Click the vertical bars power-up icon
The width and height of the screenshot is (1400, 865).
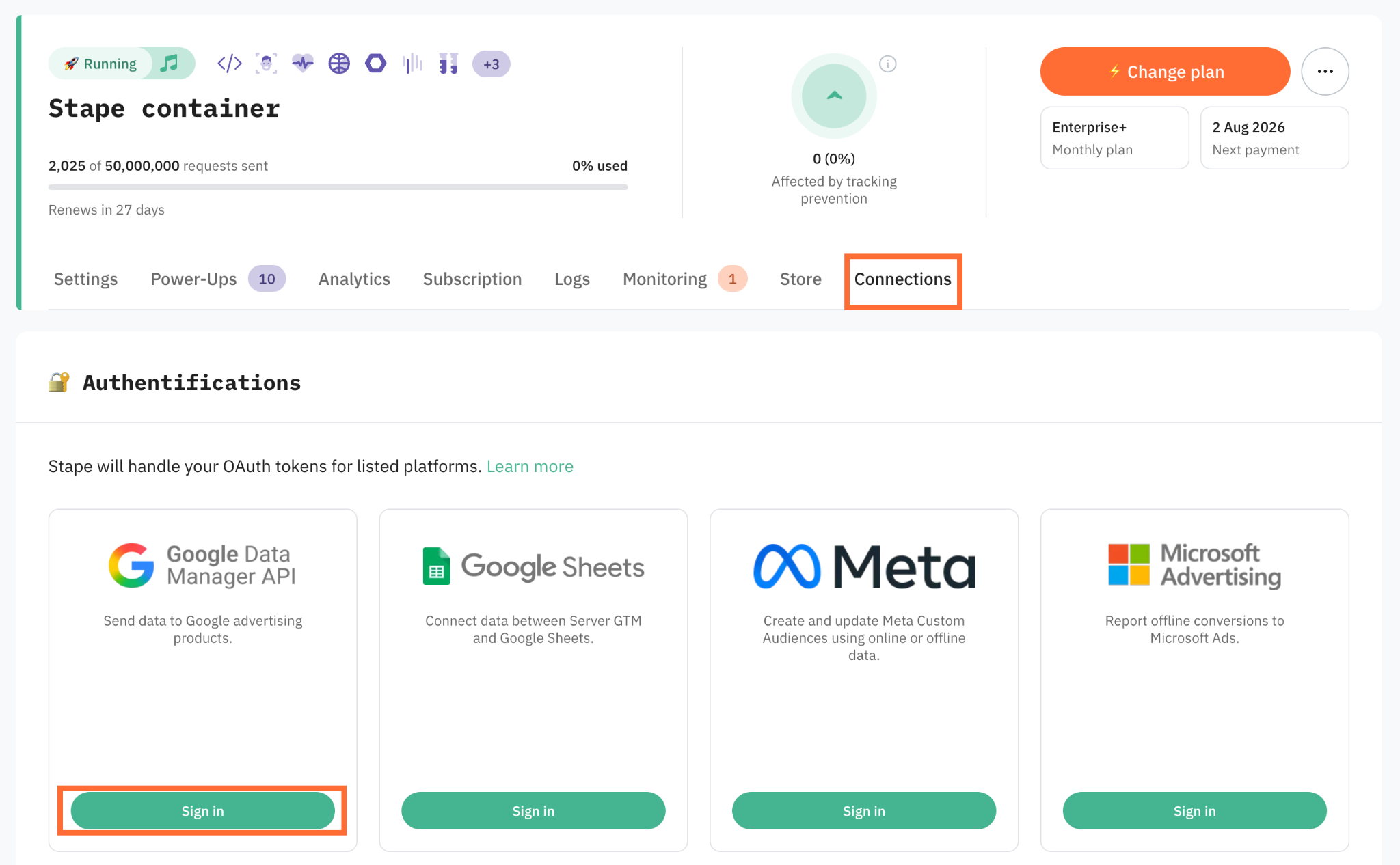click(412, 64)
